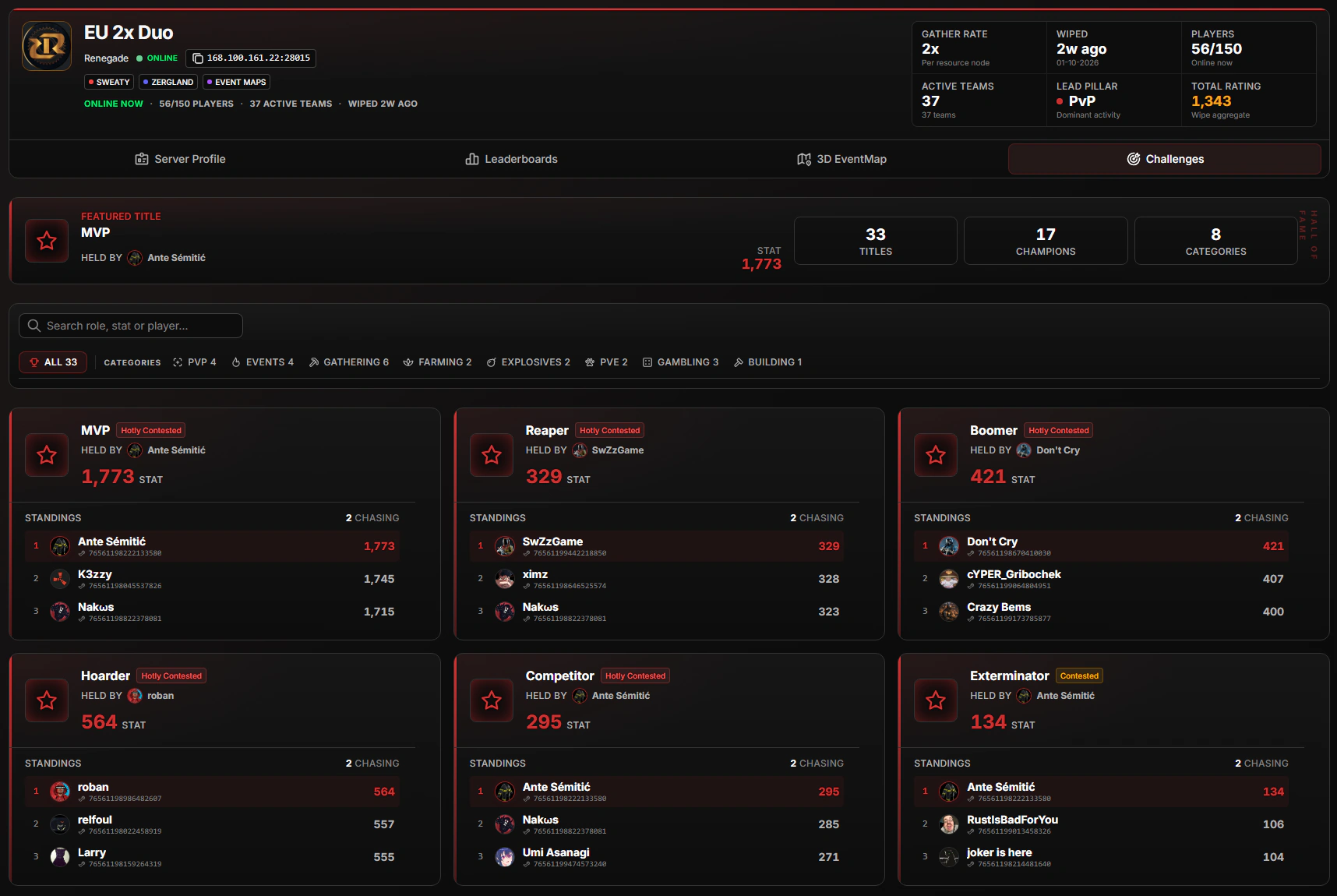Click K3zzy's avatar in MVP standings
This screenshot has width=1337, height=896.
(60, 579)
